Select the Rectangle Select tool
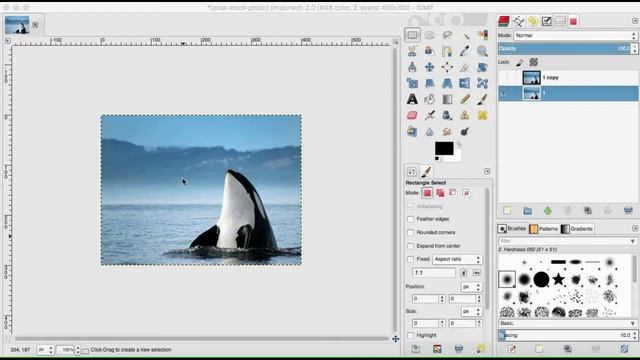The width and height of the screenshot is (640, 360). coord(412,35)
